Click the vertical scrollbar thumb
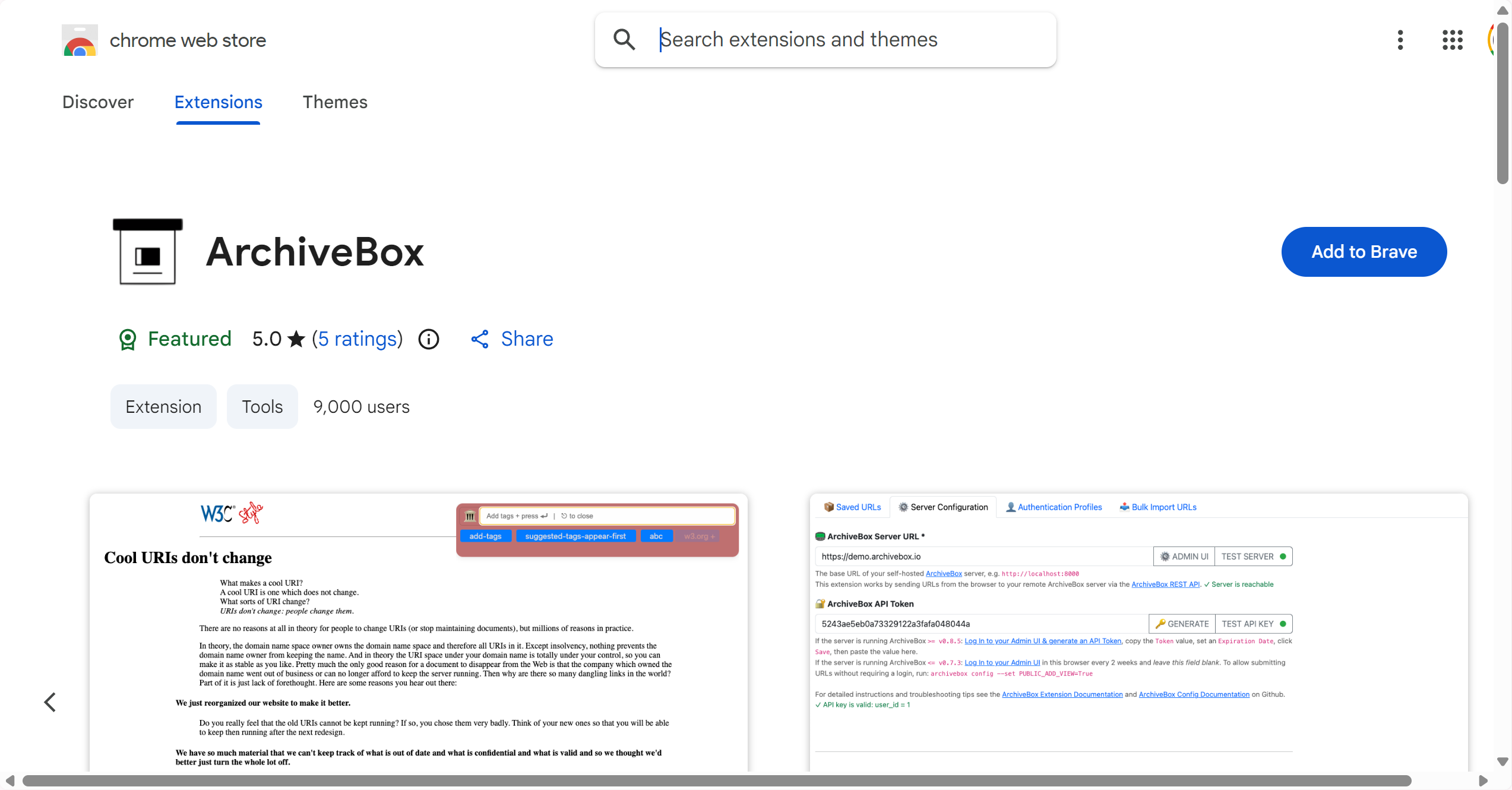1512x790 pixels. [x=1502, y=103]
